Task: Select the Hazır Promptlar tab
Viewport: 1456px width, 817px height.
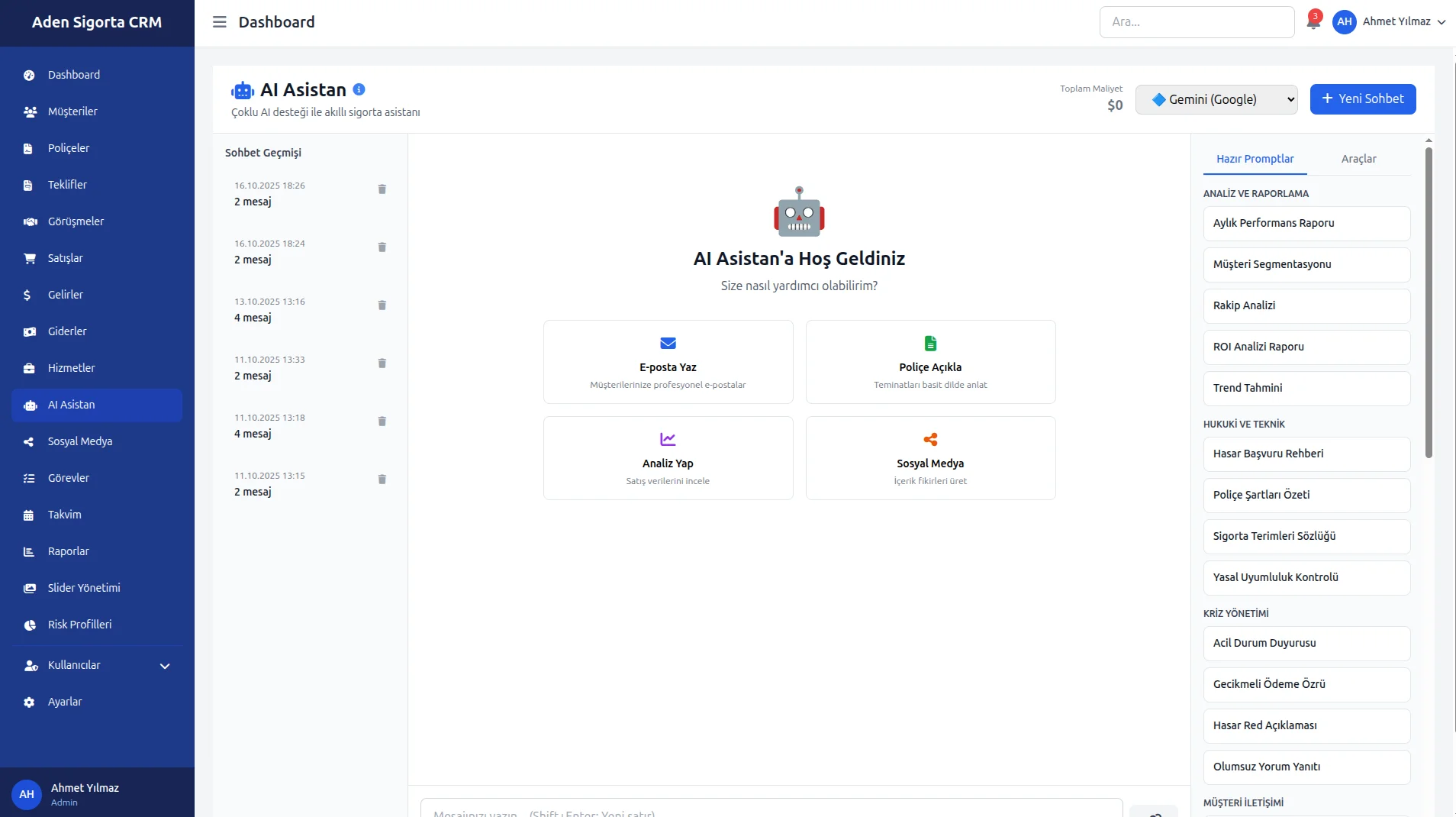Action: point(1255,159)
